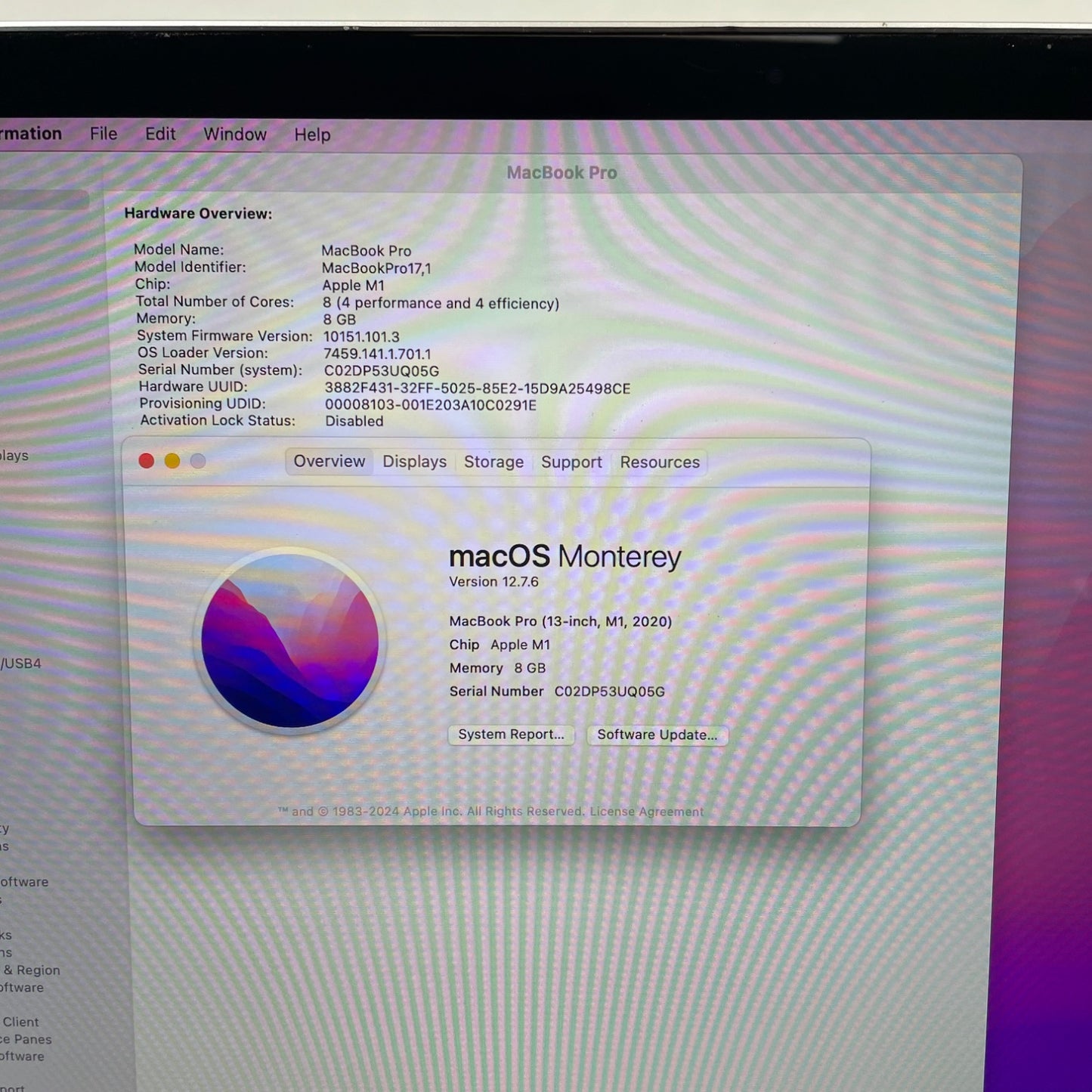Click the "Activation Lock Status:" label
The height and width of the screenshot is (1092, 1092).
coord(218,420)
